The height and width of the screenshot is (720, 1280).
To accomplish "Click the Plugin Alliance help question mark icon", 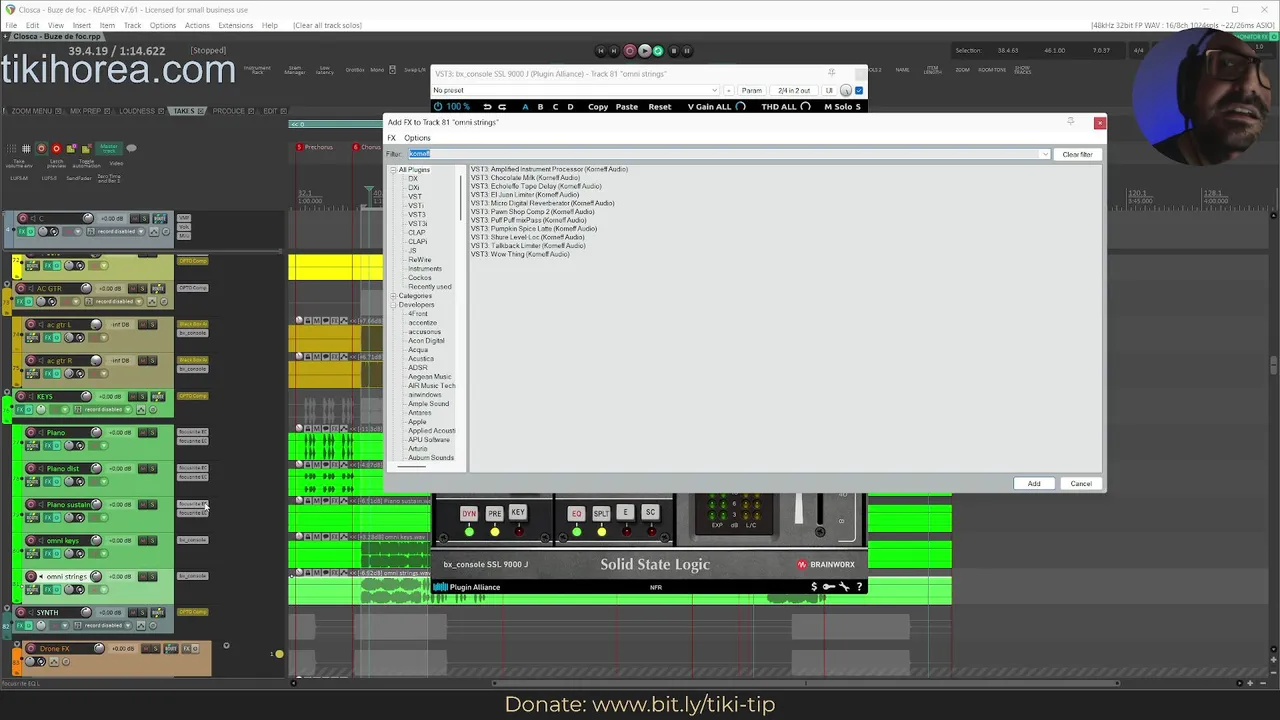I will (859, 587).
